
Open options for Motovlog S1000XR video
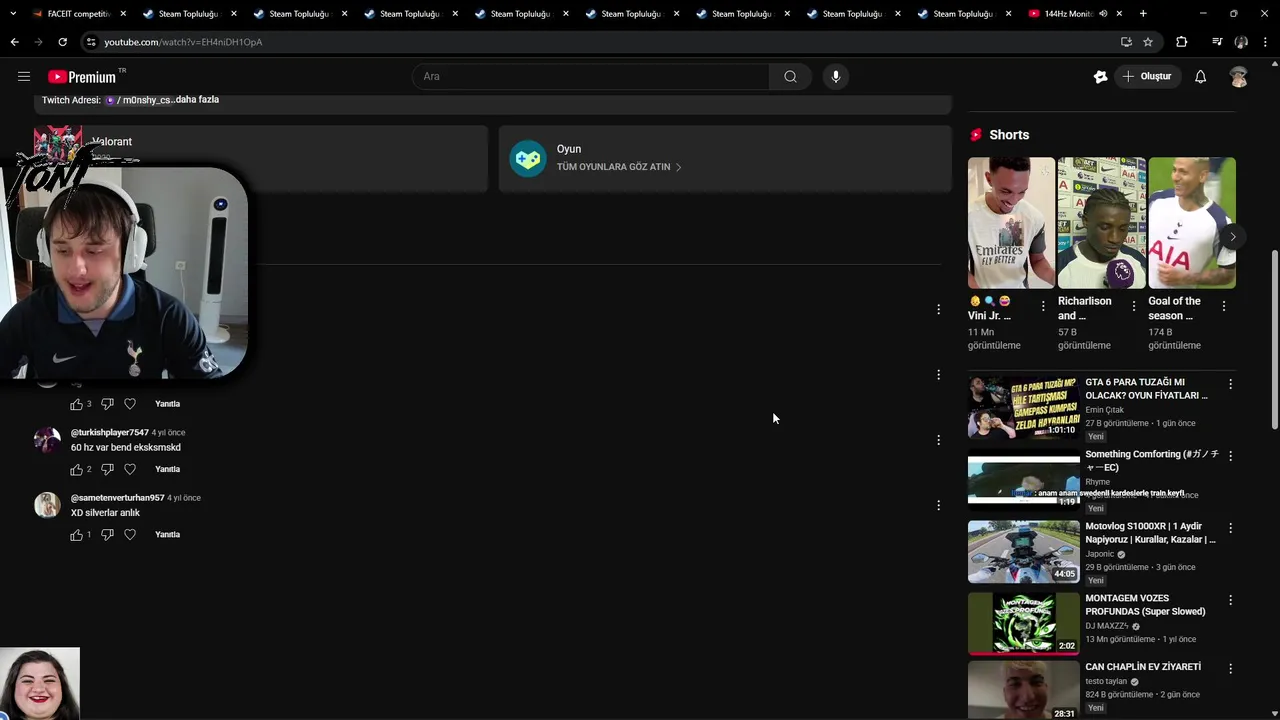(1230, 528)
